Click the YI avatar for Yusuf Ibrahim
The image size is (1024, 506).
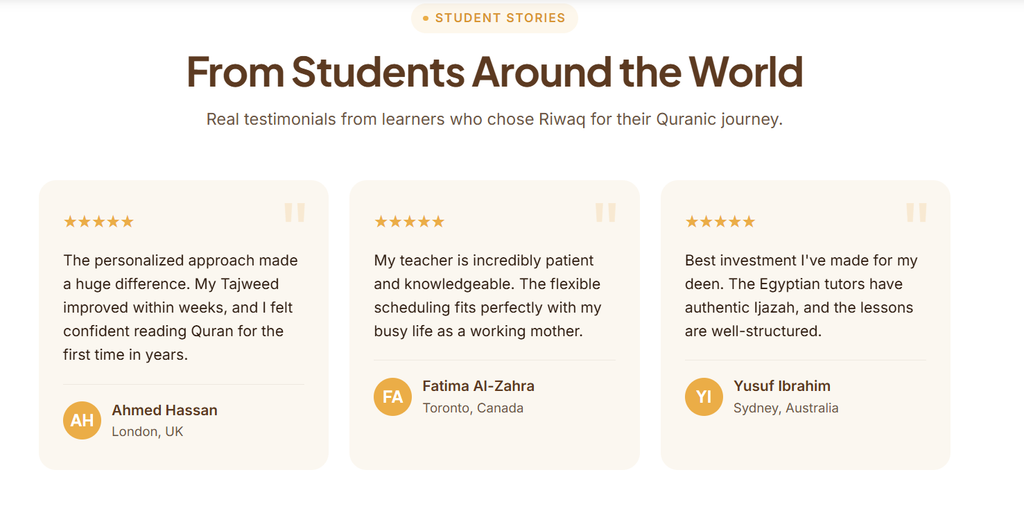(x=703, y=396)
